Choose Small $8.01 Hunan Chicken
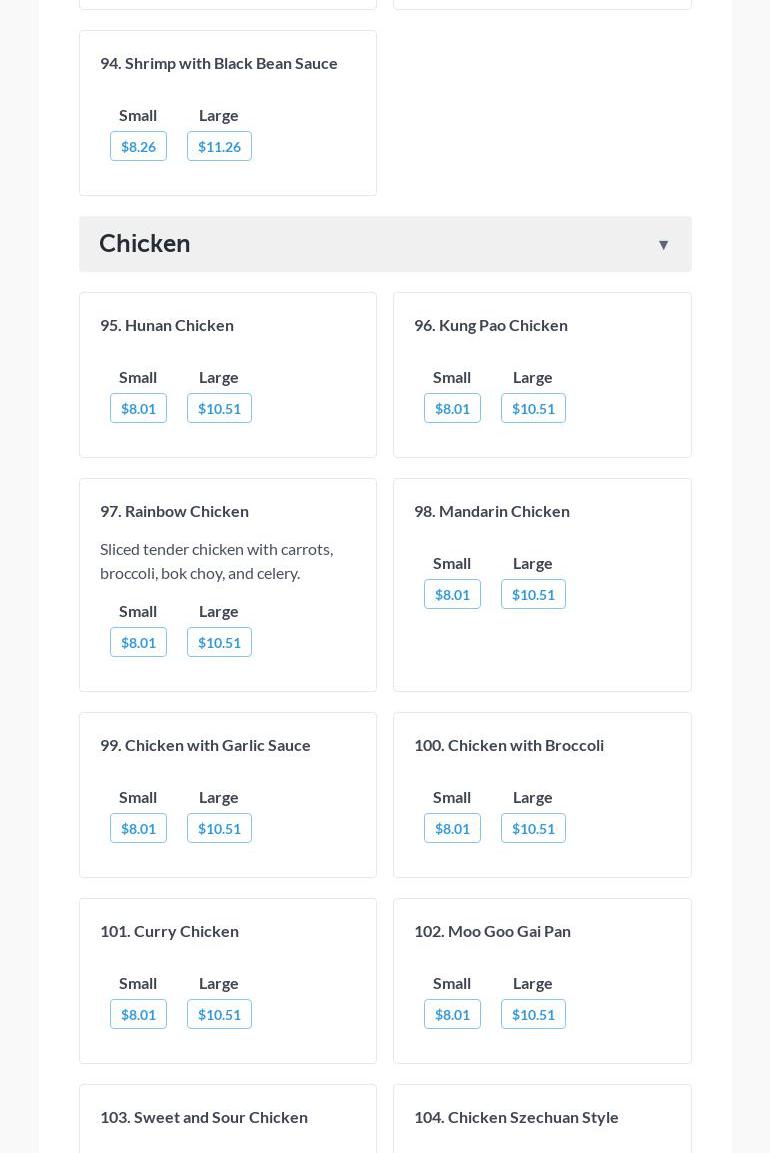Image resolution: width=770 pixels, height=1153 pixels. (x=138, y=409)
